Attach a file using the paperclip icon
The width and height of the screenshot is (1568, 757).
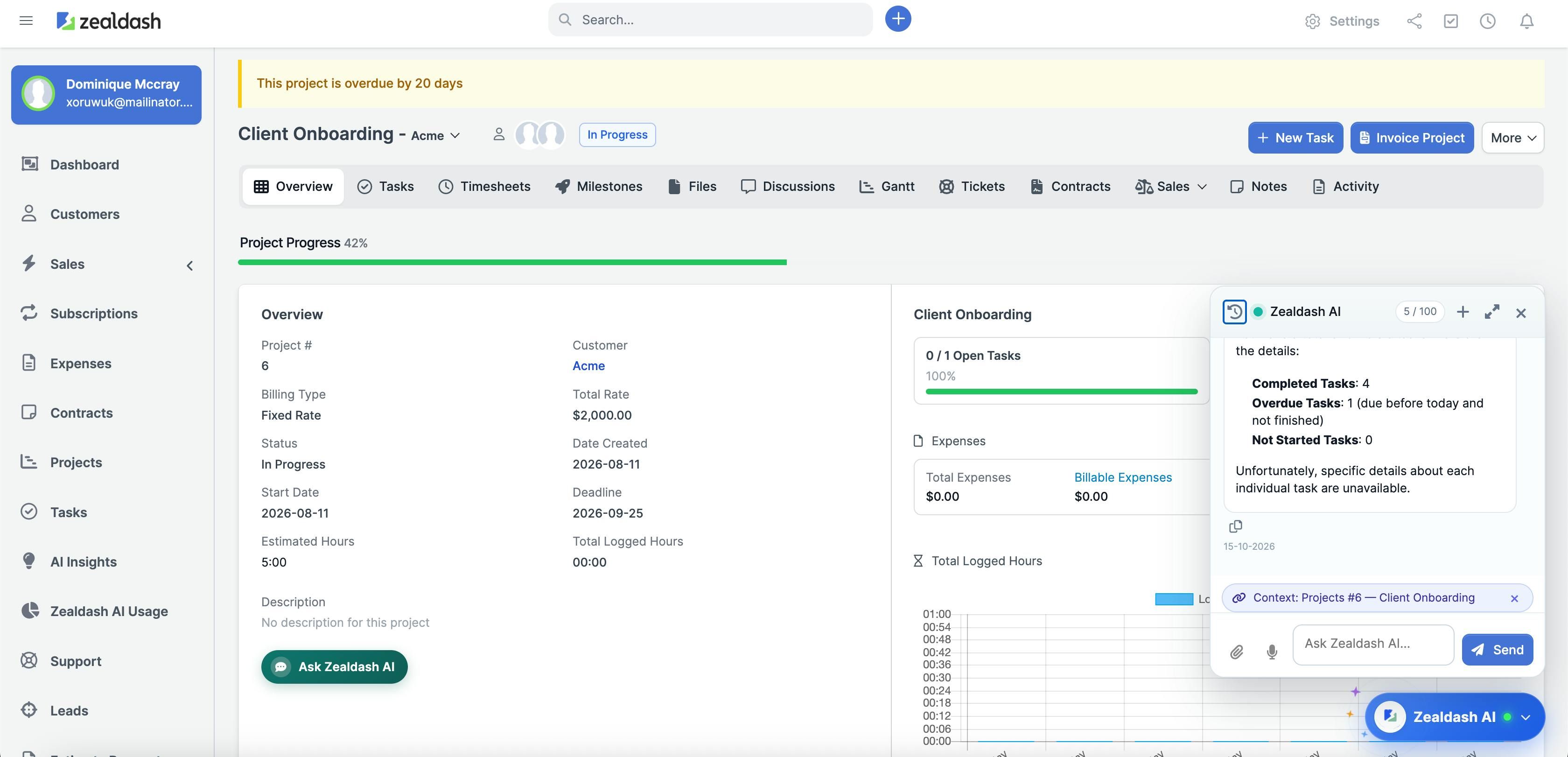[1236, 652]
